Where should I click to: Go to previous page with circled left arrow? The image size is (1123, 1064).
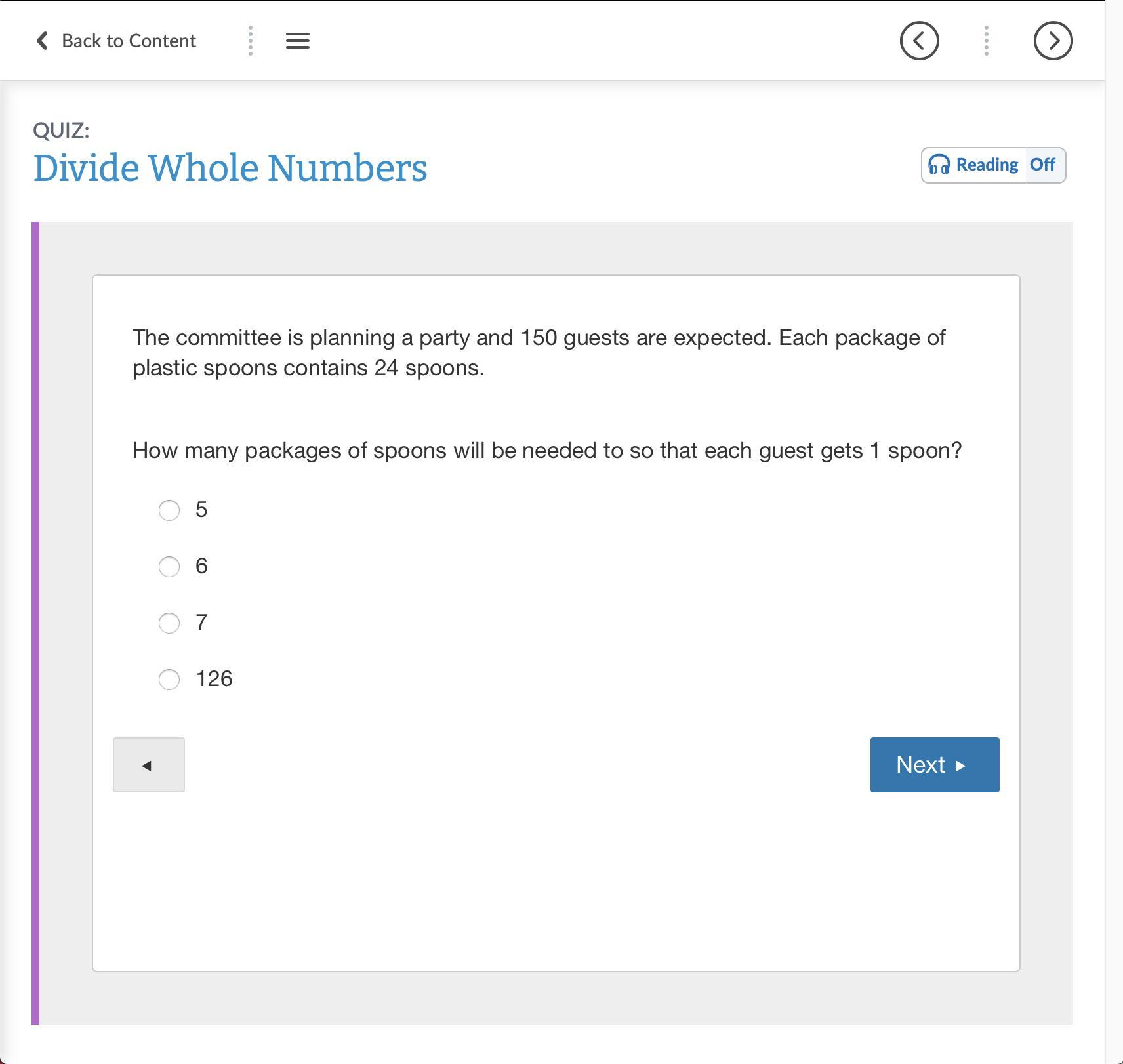919,41
